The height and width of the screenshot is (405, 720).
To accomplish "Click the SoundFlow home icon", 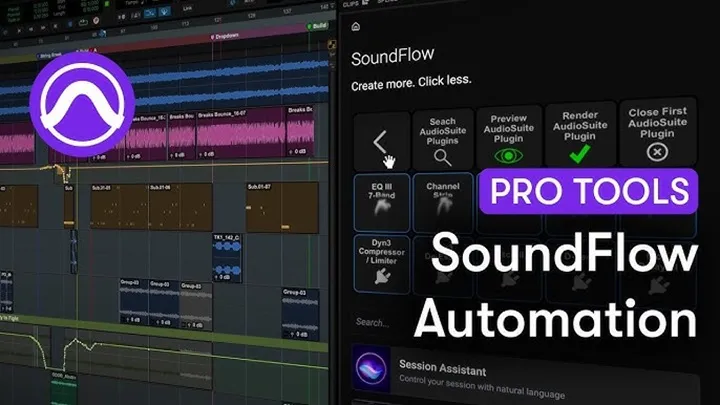I will (355, 26).
